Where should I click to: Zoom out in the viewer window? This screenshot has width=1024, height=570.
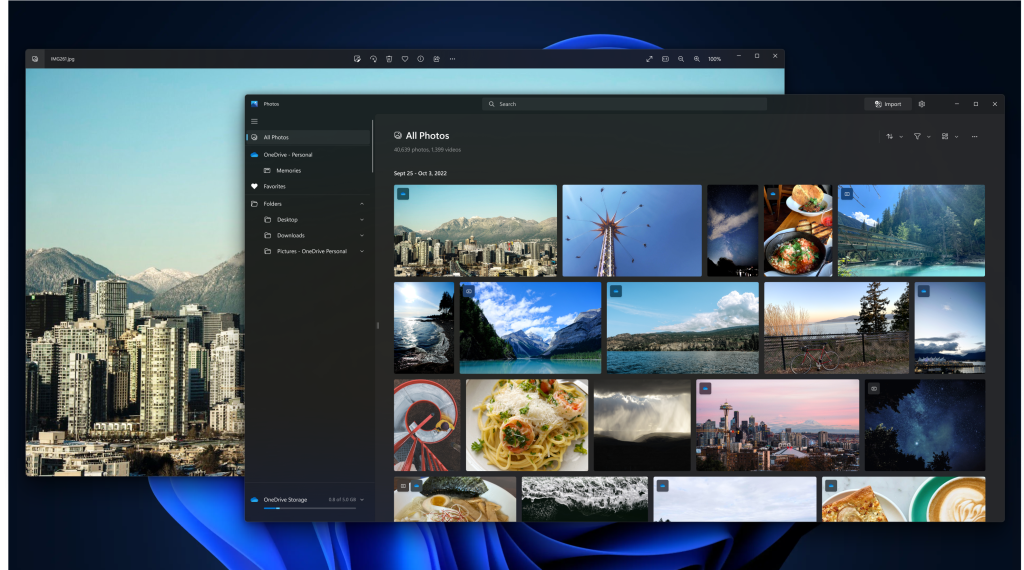[x=680, y=59]
